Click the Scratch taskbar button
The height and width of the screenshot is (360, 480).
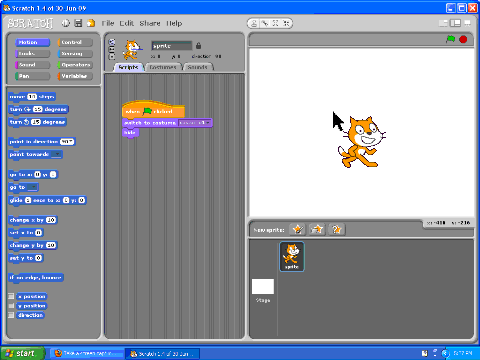coord(162,354)
